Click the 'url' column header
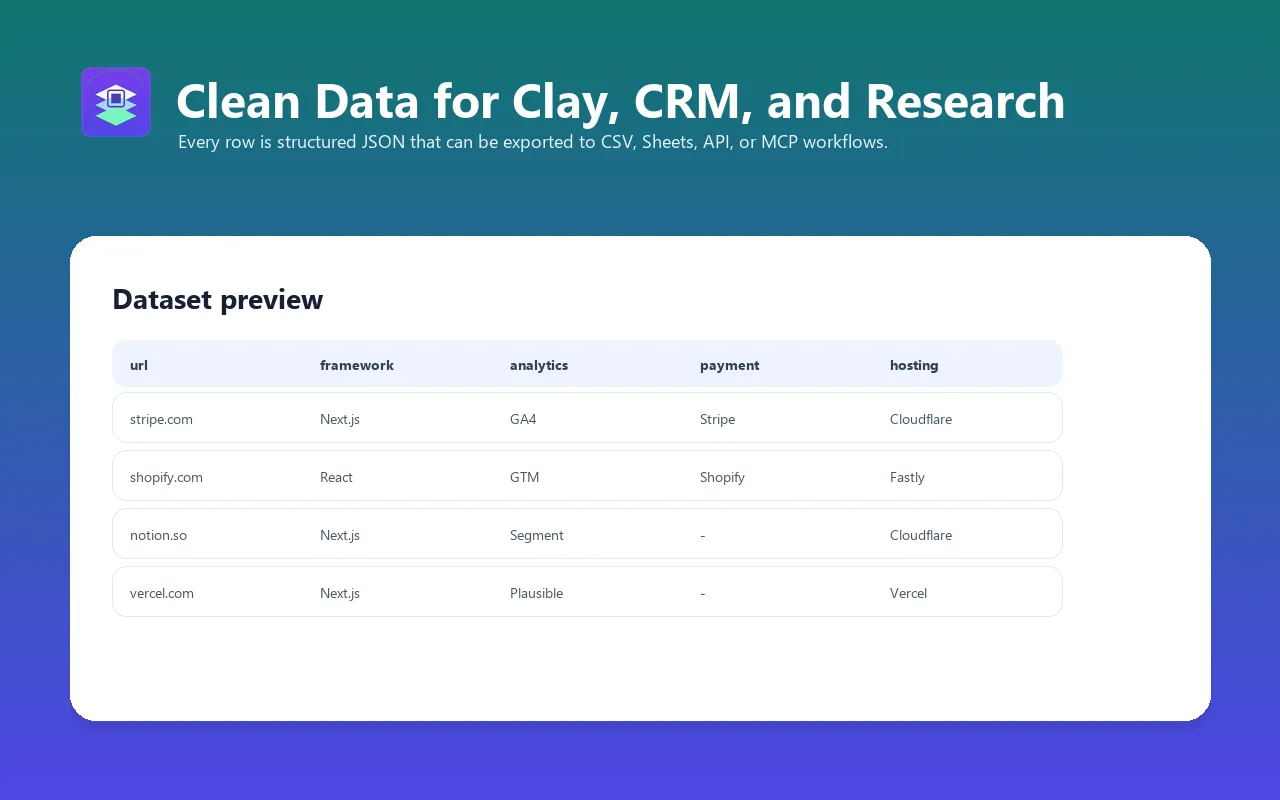Viewport: 1280px width, 800px height. coord(139,365)
